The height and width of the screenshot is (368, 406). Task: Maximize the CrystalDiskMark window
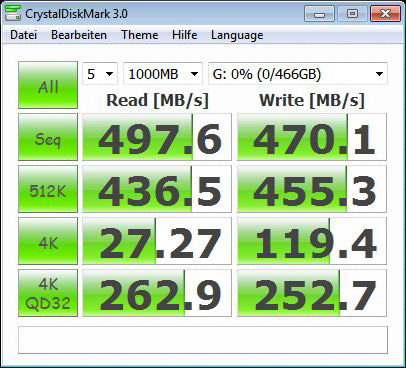tap(352, 14)
